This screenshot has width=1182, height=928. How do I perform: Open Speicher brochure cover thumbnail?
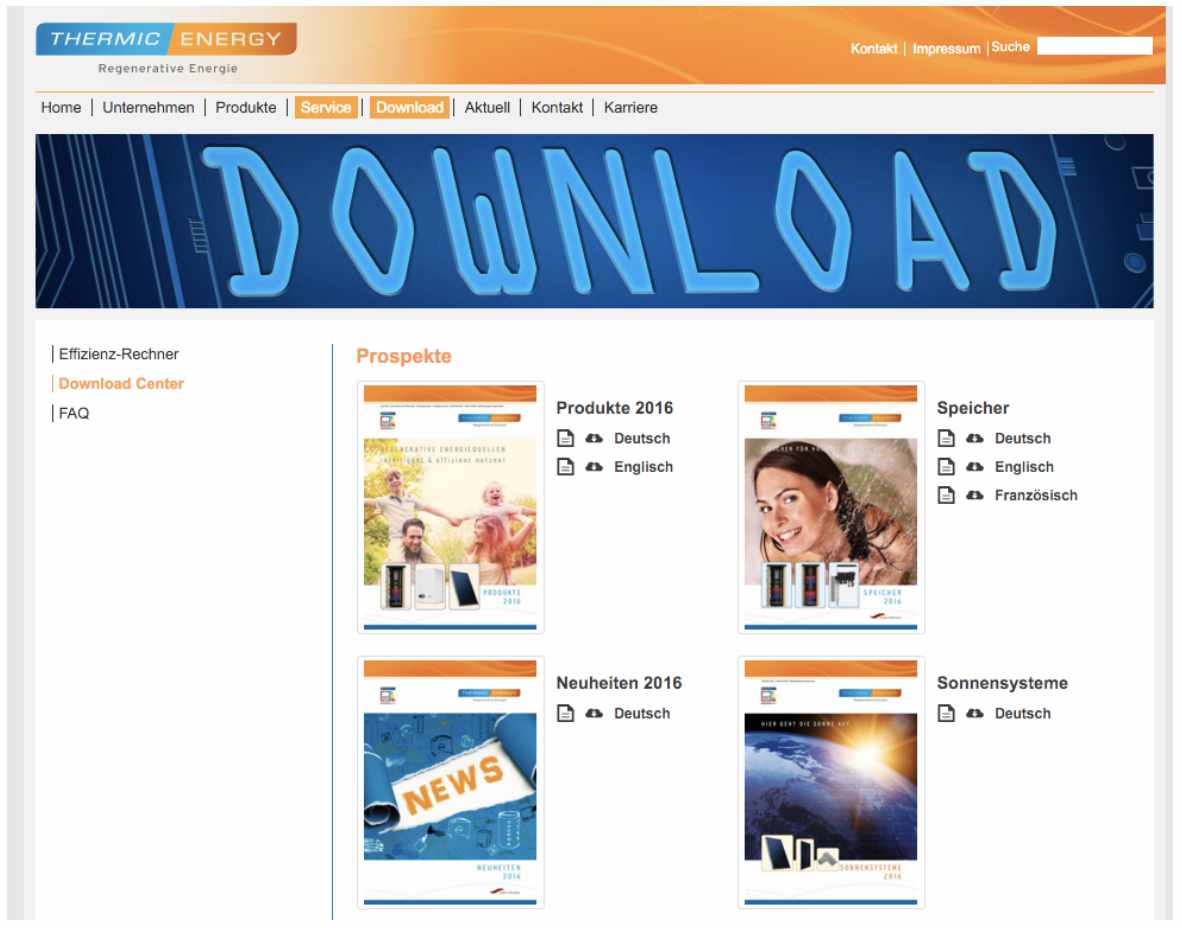831,508
